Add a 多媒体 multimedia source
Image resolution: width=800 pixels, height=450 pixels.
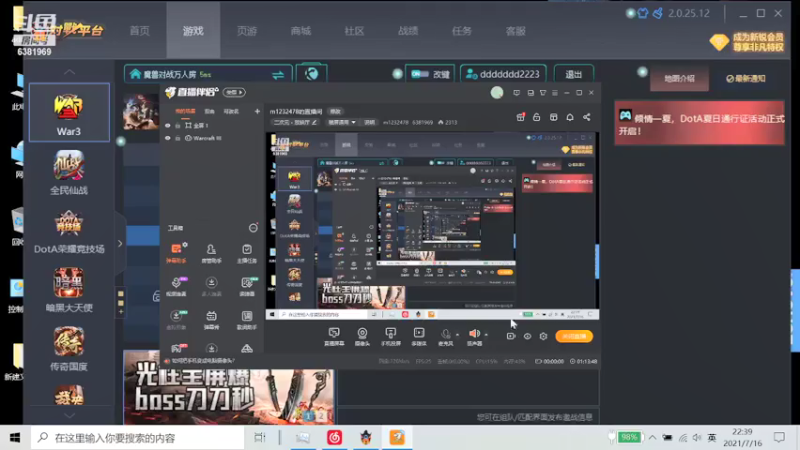tap(419, 337)
